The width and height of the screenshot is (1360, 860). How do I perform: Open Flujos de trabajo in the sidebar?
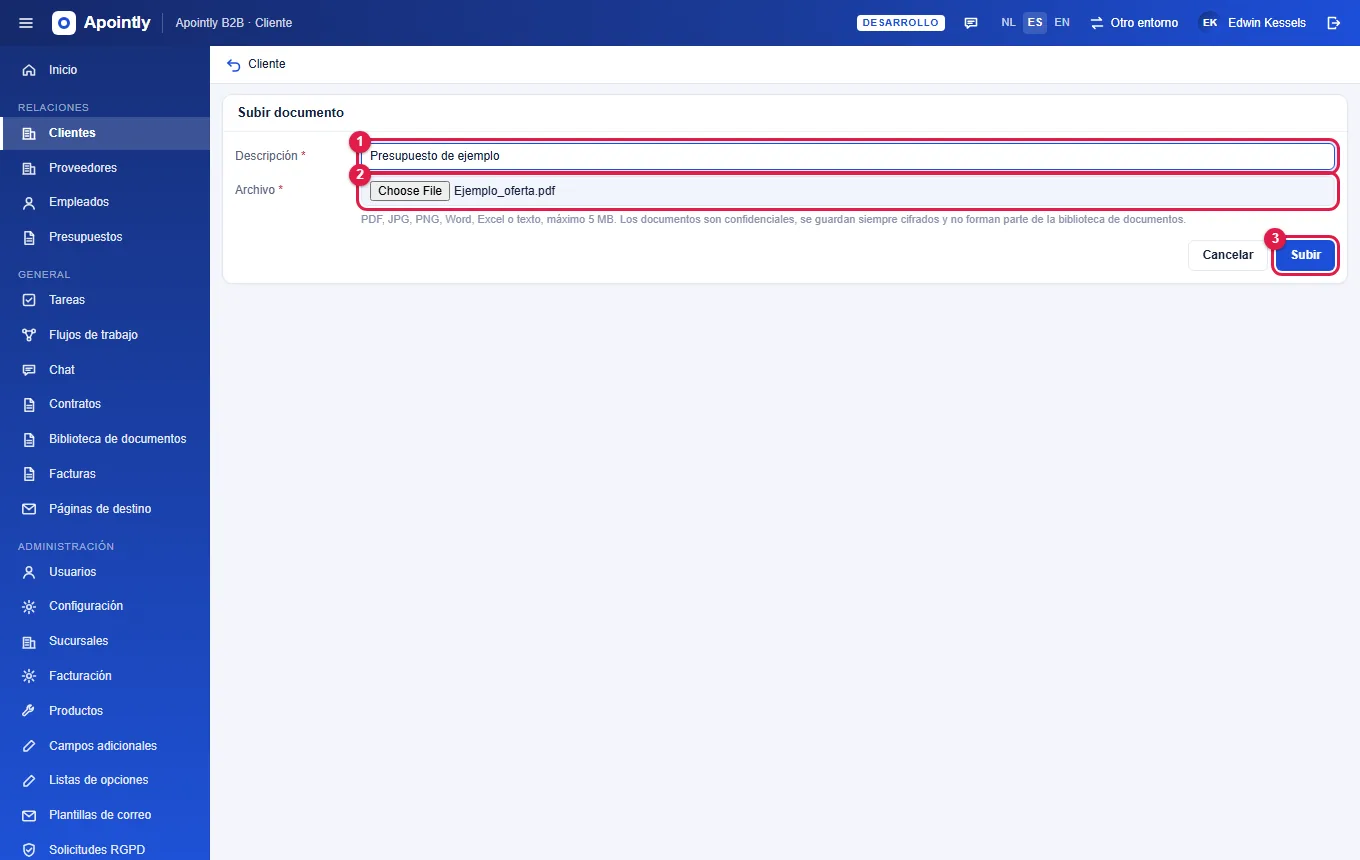pyautogui.click(x=105, y=335)
